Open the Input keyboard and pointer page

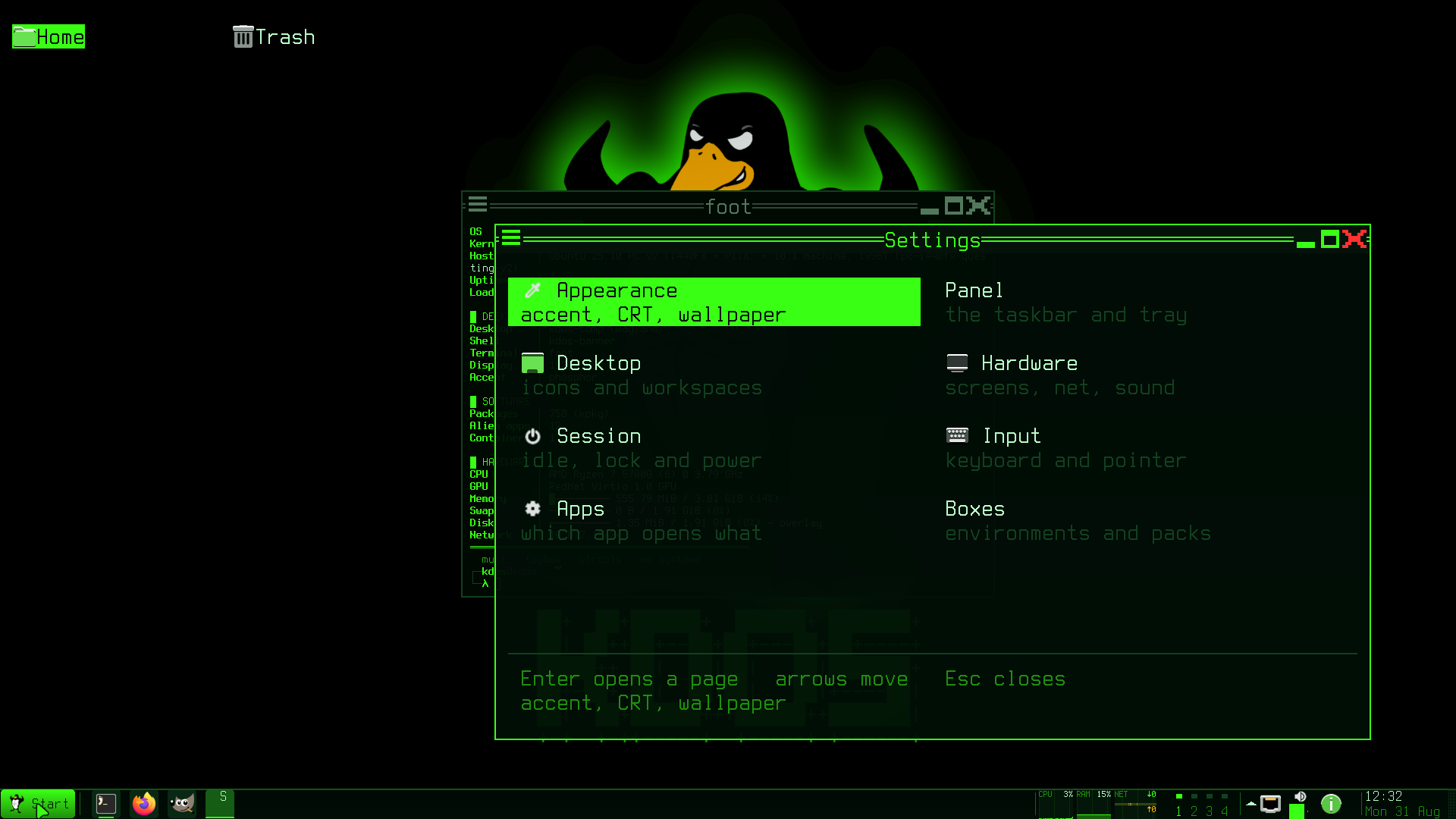tap(1138, 447)
